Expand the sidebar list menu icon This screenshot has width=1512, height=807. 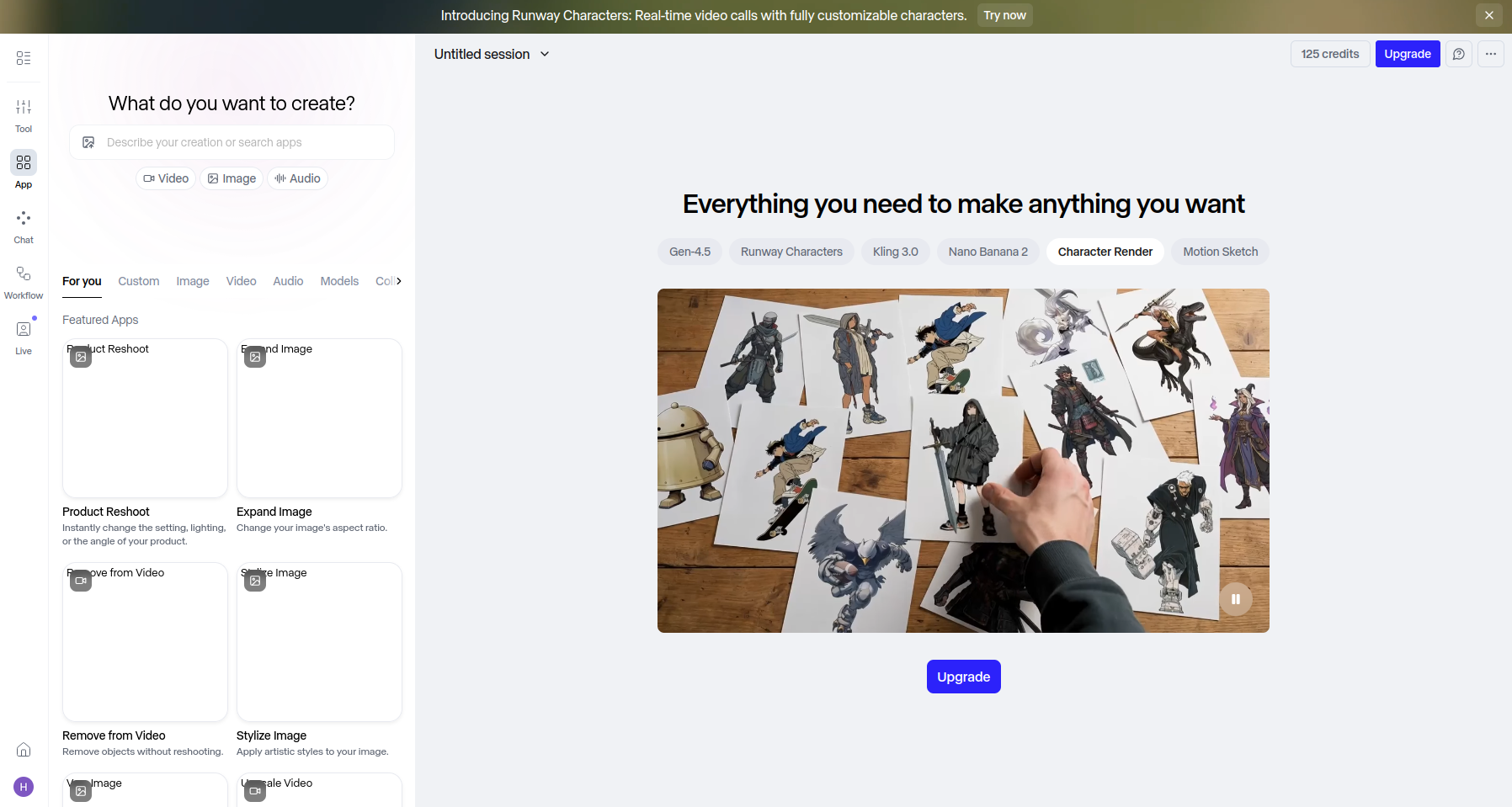click(24, 58)
